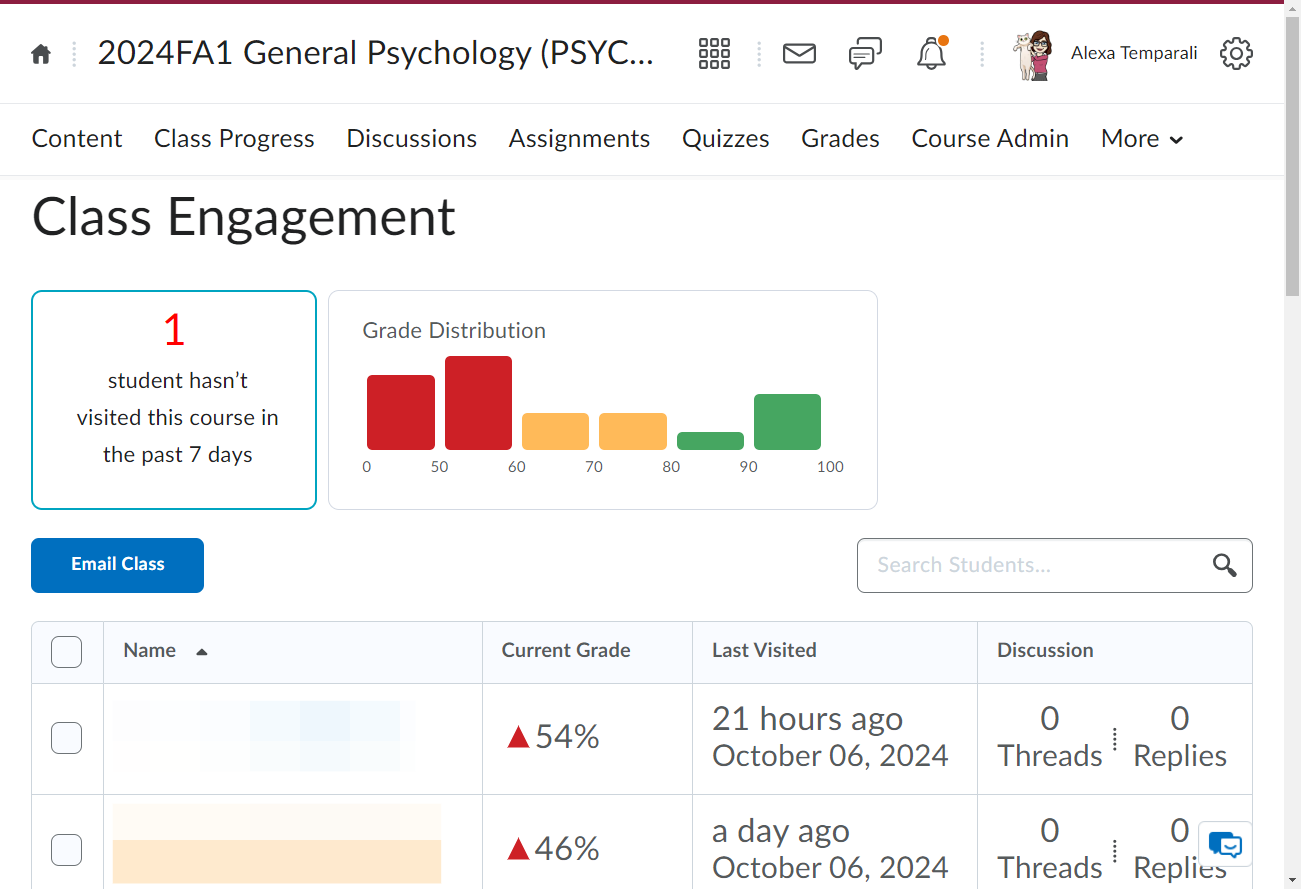This screenshot has height=889, width=1301.
Task: Click red warning triangle beside 46%
Action: 518,849
